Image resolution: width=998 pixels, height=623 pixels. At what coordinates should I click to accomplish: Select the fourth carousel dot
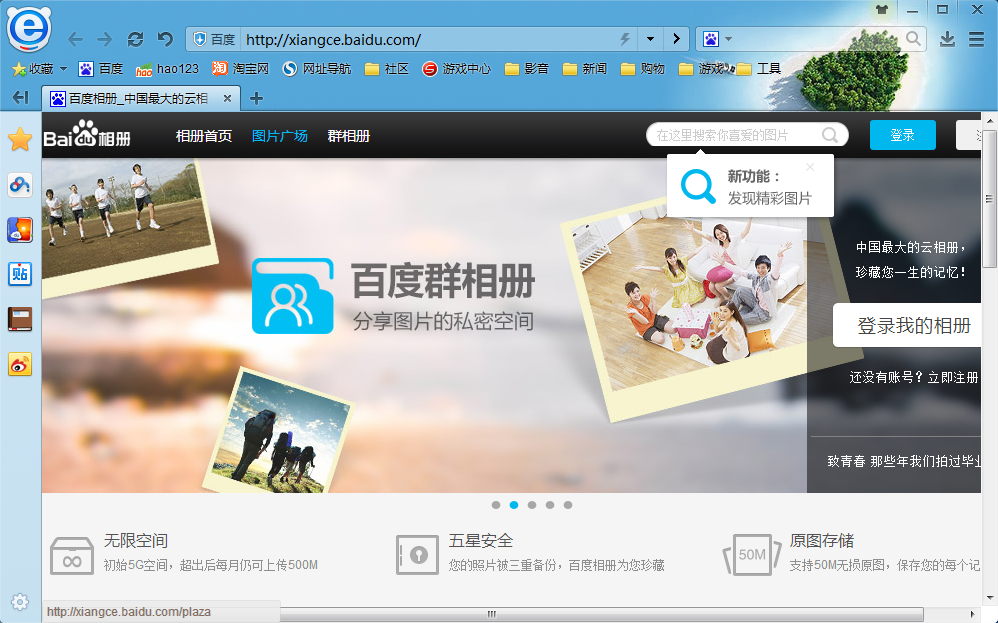click(550, 505)
